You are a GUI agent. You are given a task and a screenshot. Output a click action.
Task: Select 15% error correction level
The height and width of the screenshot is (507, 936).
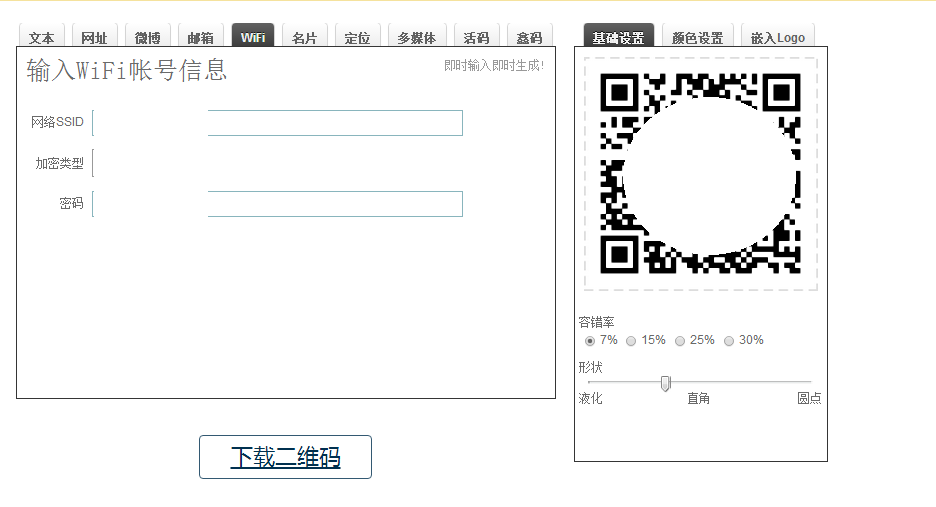631,341
